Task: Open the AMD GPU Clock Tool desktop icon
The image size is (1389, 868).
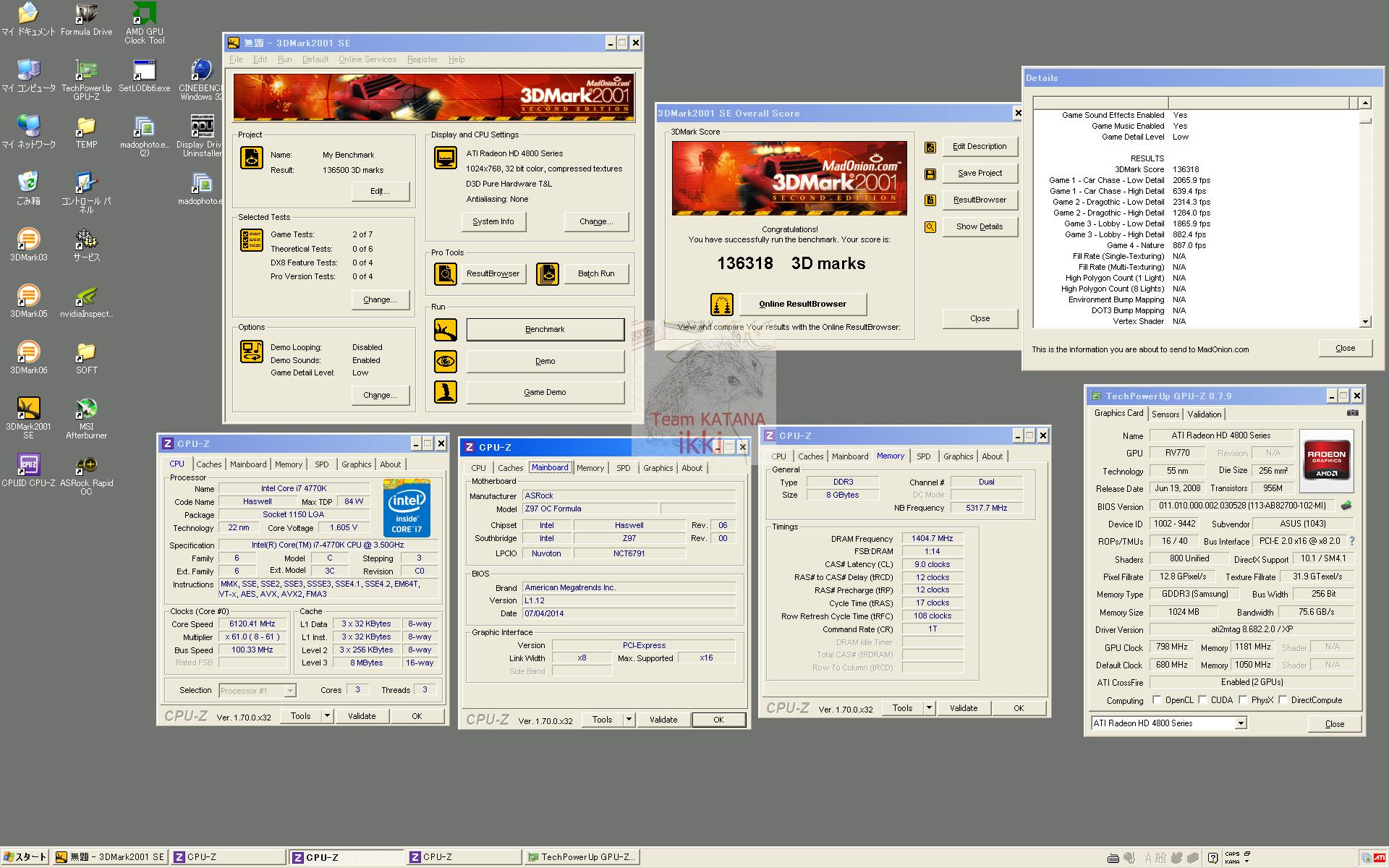Action: (145, 23)
